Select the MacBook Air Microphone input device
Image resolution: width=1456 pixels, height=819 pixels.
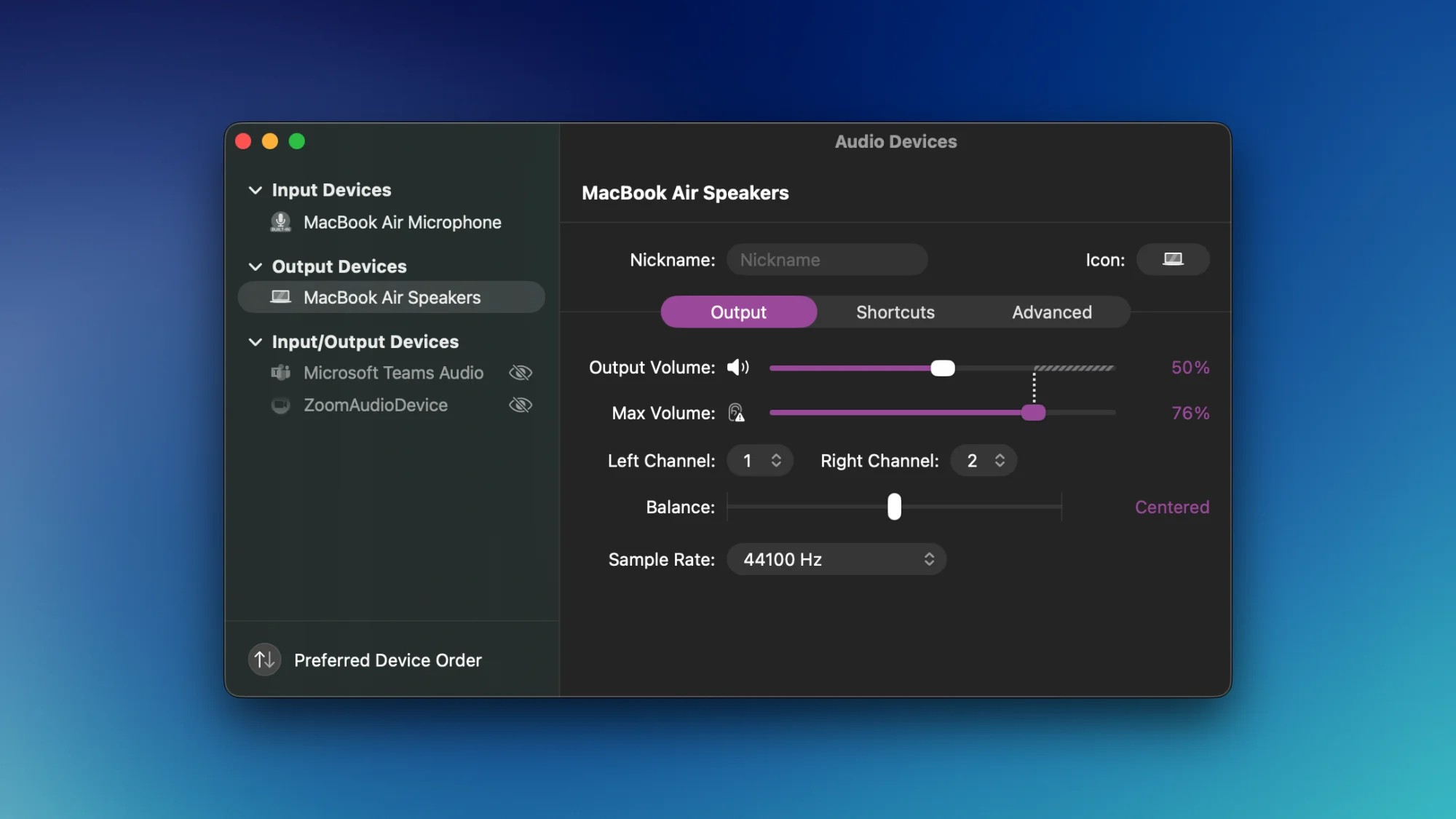[402, 222]
